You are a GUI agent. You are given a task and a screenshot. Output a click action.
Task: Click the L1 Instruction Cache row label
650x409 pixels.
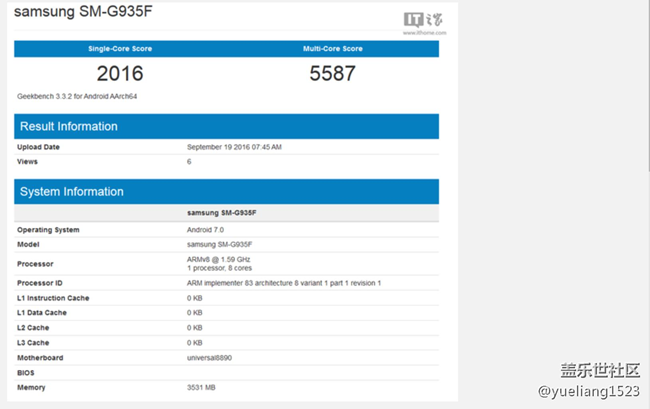54,298
